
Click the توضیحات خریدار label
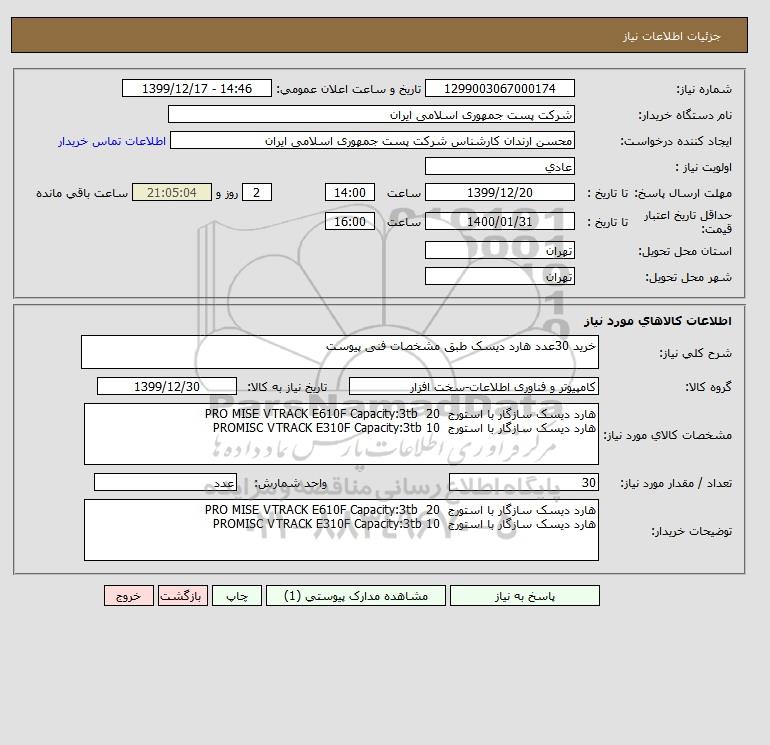point(691,531)
